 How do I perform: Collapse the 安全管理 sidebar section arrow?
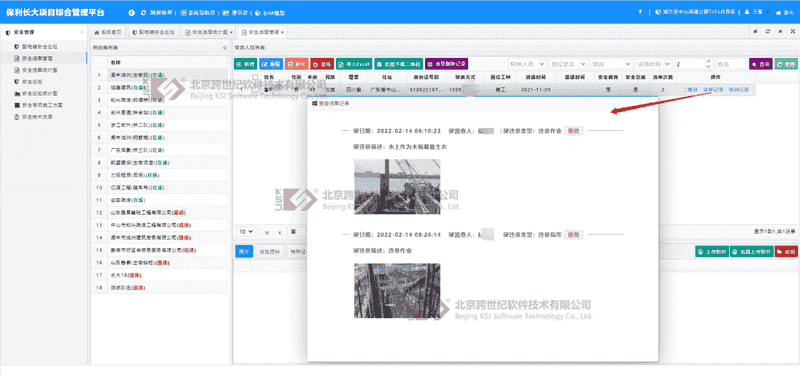tap(82, 32)
